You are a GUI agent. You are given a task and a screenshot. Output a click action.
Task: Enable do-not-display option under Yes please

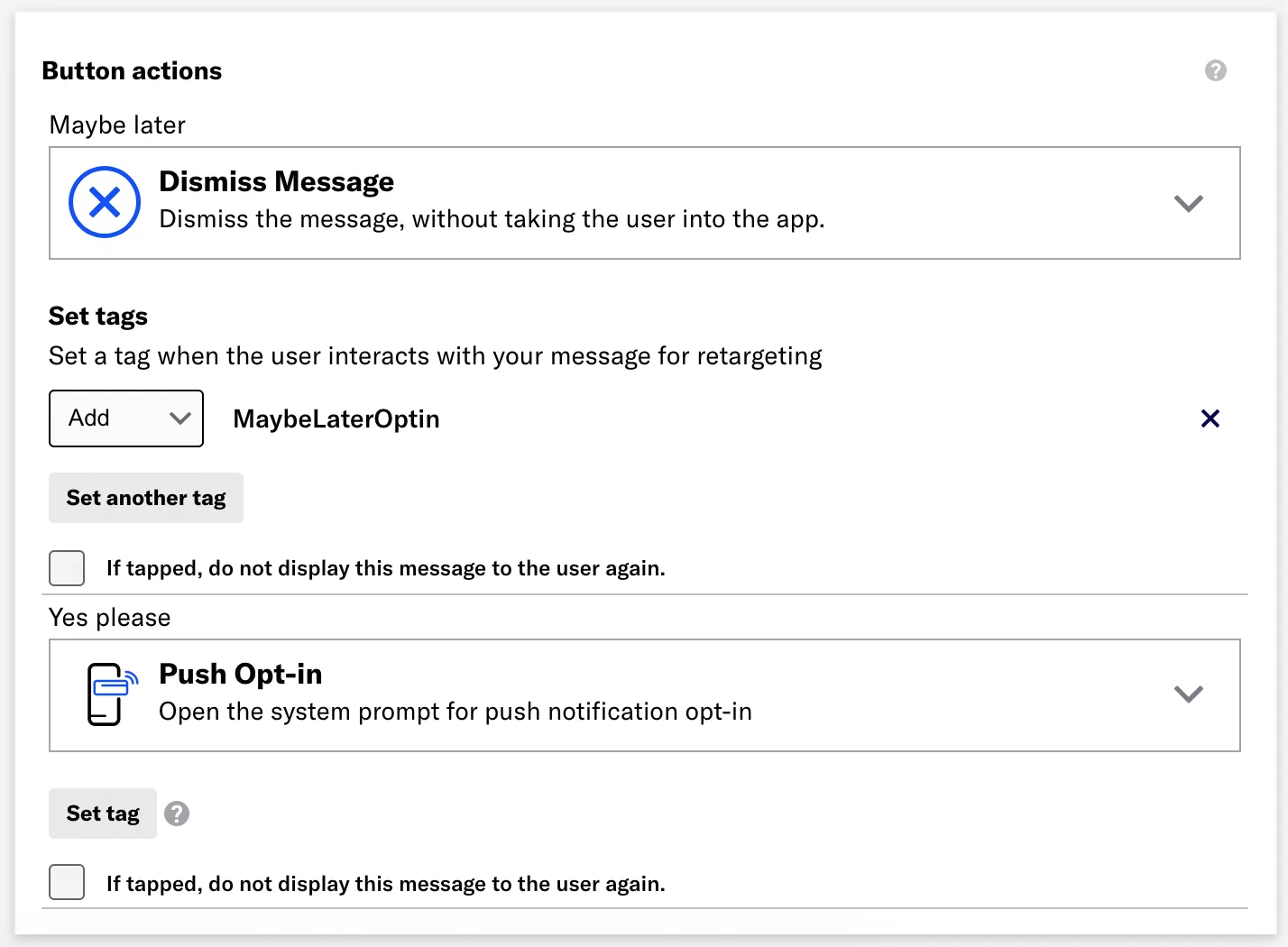point(66,883)
